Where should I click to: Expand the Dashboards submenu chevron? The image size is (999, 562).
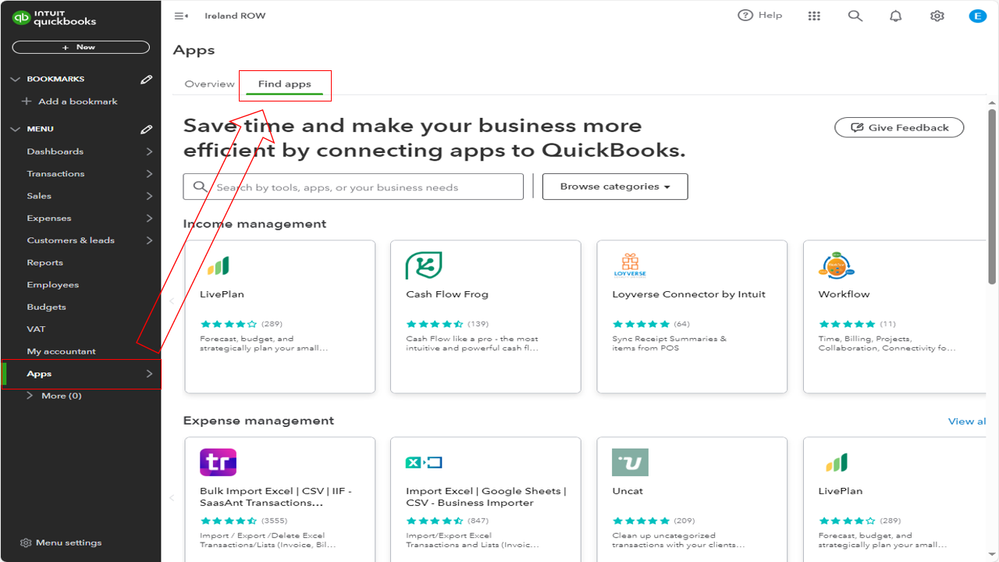[x=149, y=152]
